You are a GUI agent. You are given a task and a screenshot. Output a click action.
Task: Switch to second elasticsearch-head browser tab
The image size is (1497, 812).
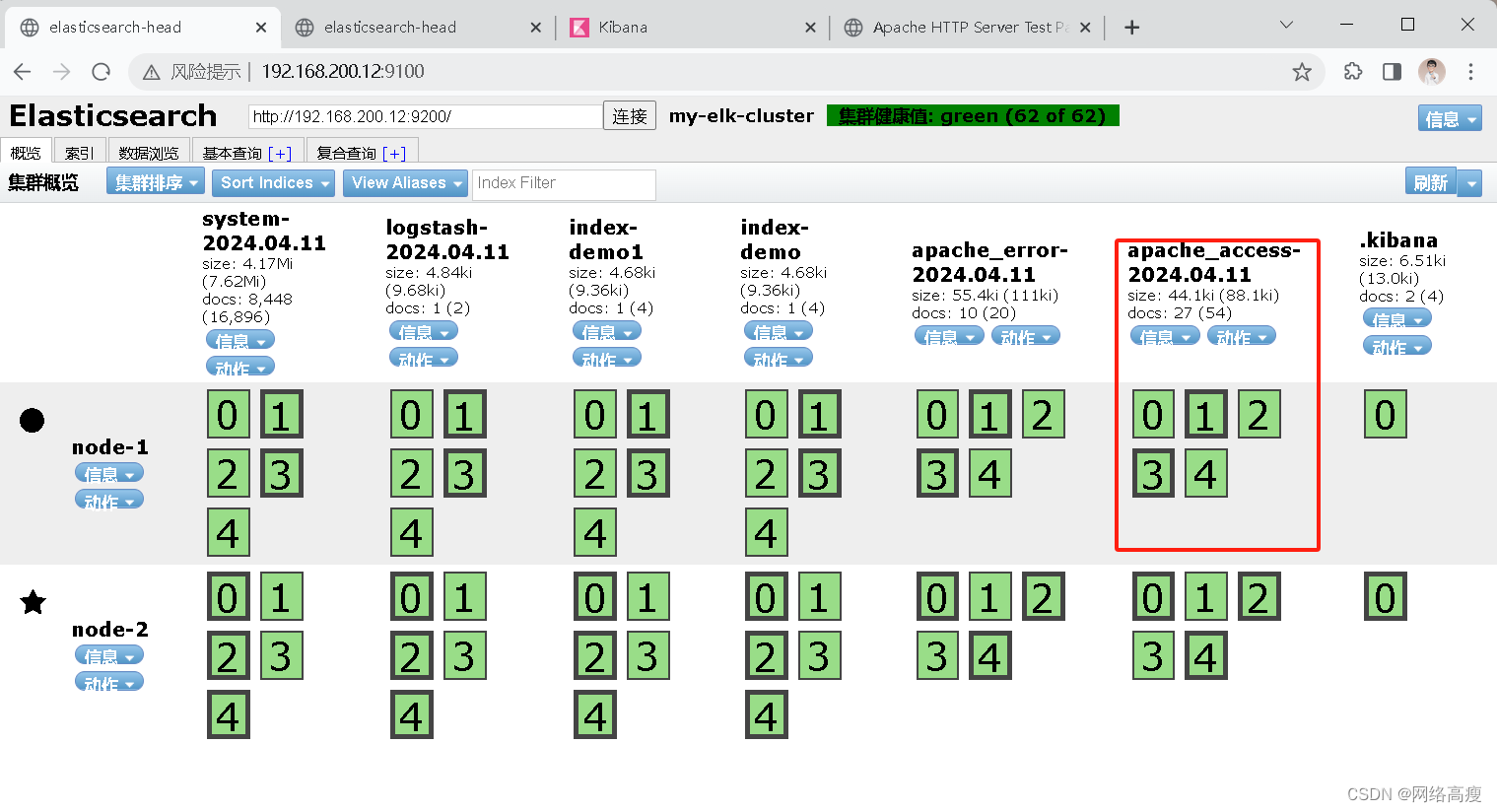pyautogui.click(x=417, y=28)
